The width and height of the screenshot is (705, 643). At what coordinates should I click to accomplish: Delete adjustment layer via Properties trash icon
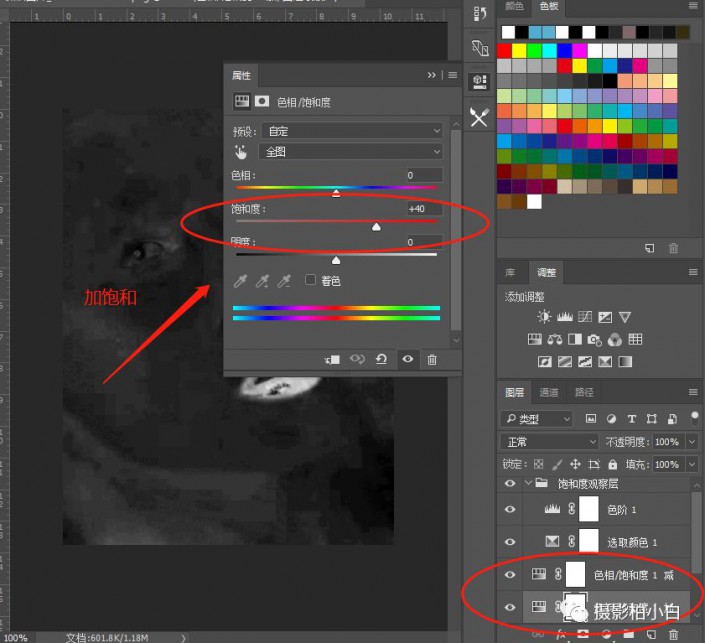coord(432,359)
